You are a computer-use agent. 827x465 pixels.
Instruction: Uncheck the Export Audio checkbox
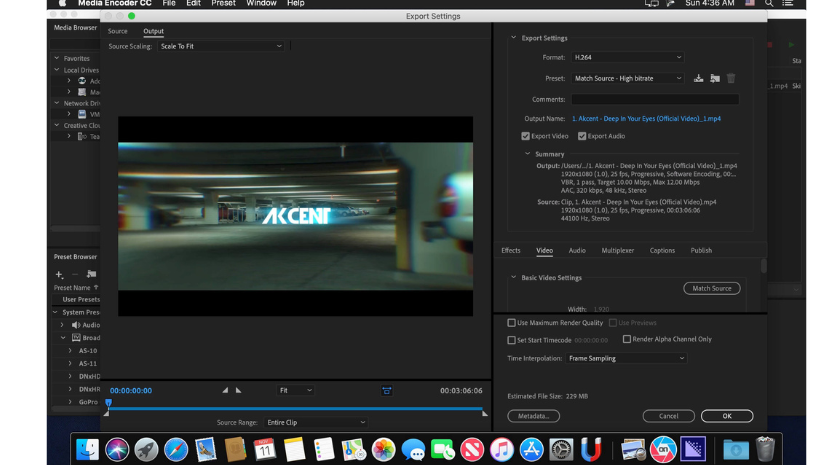tap(582, 136)
